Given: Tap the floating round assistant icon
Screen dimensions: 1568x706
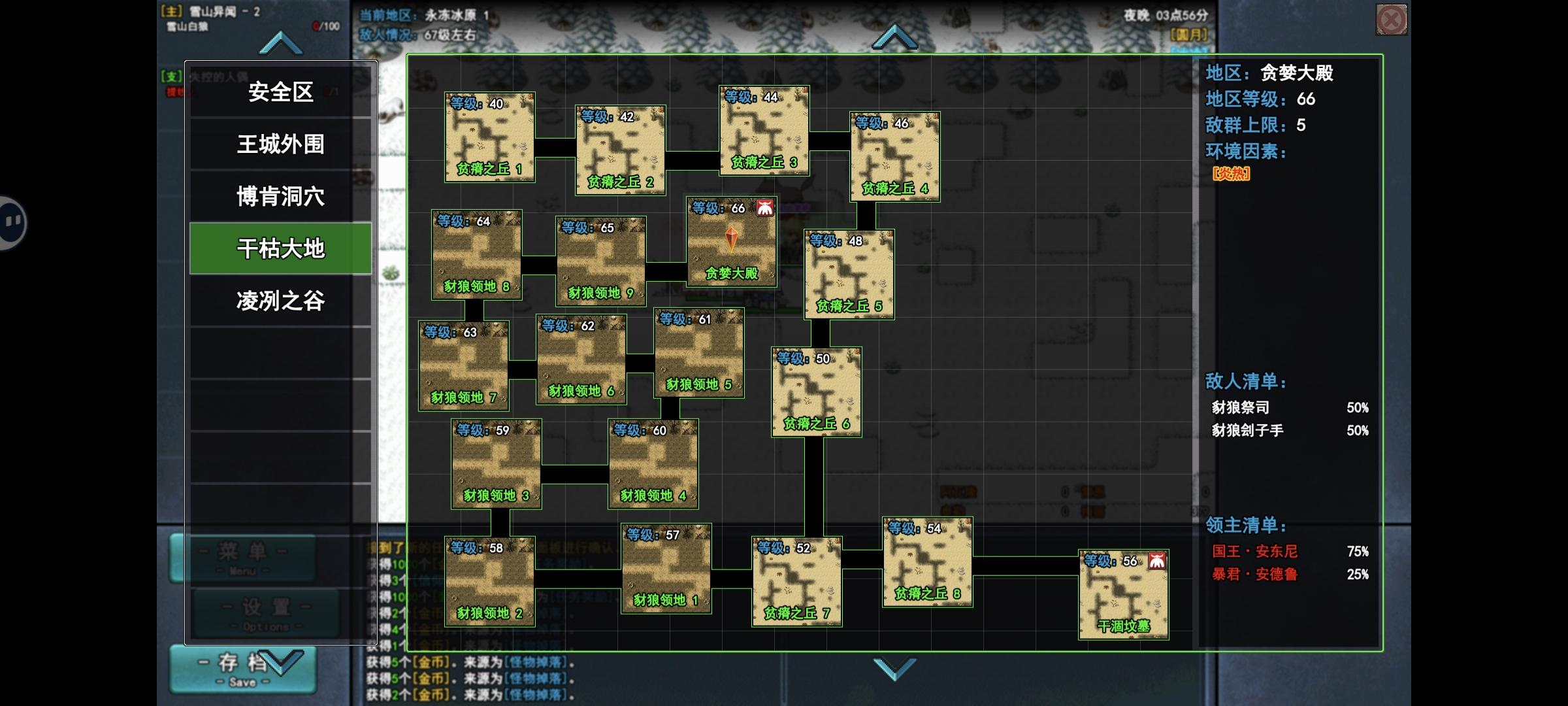Looking at the screenshot, I should pos(12,222).
